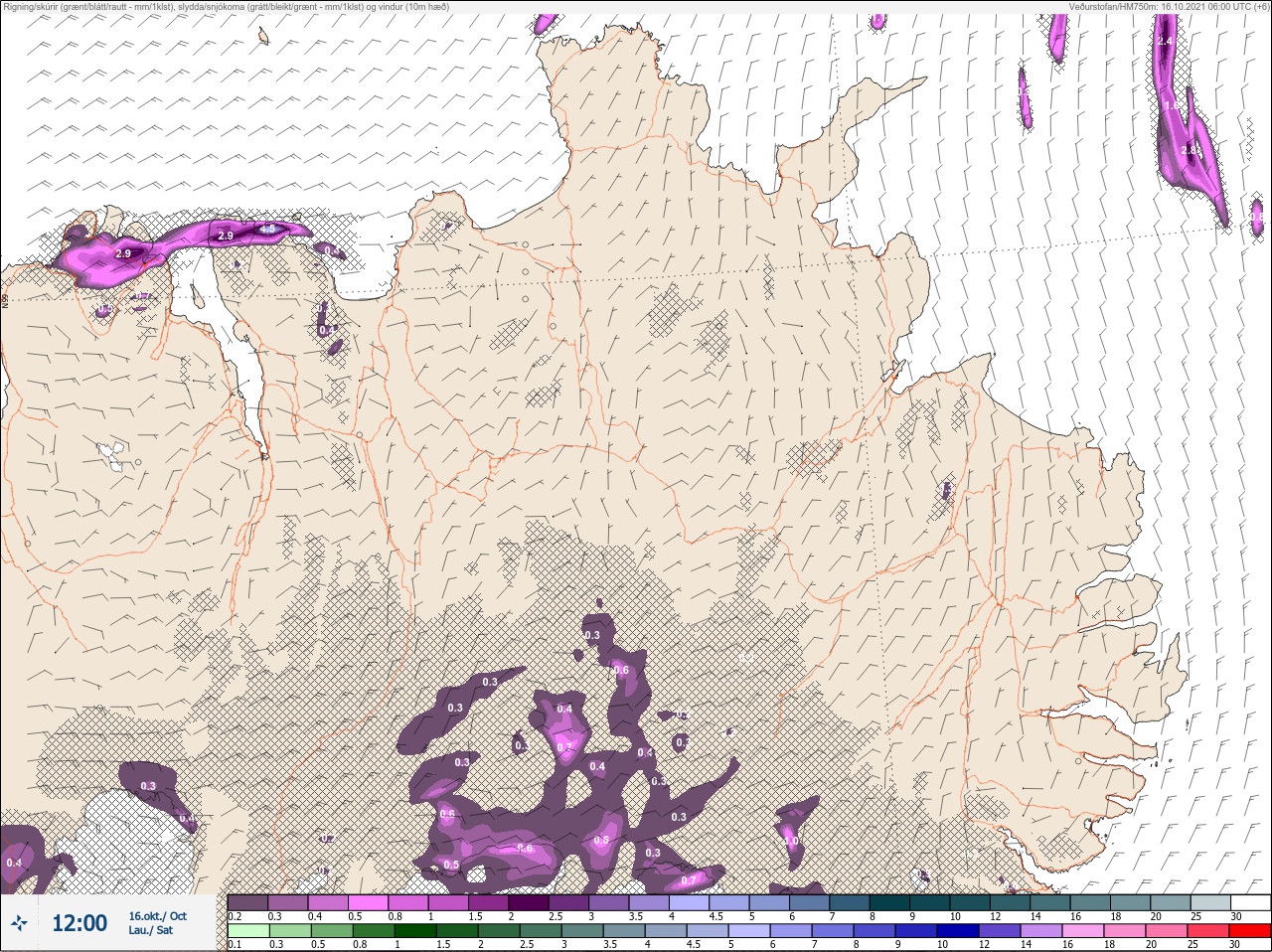Click dark purple swatch between 2 and 2.5, upper legend
This screenshot has height=952, width=1272.
531,903
